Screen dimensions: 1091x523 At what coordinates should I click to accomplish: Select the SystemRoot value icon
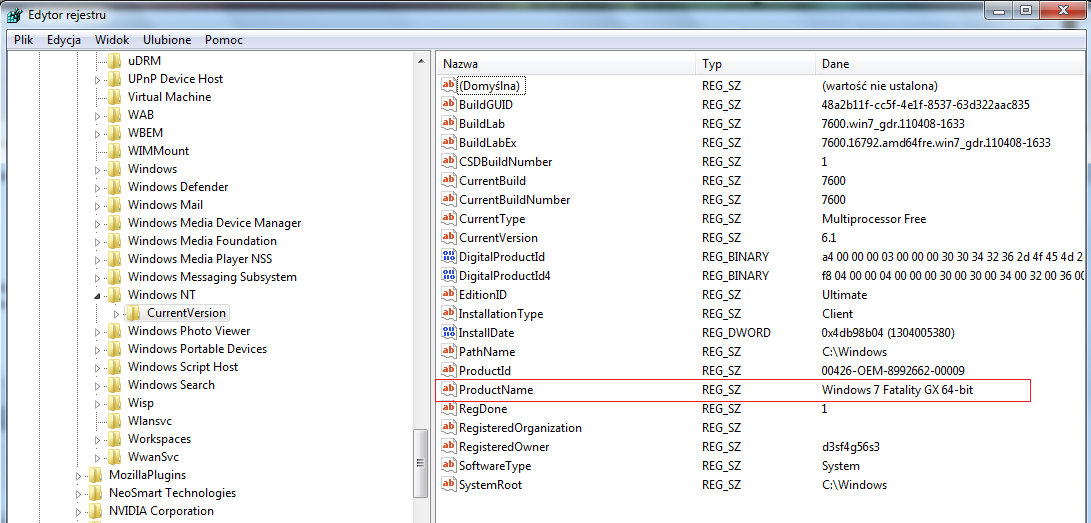pos(449,485)
